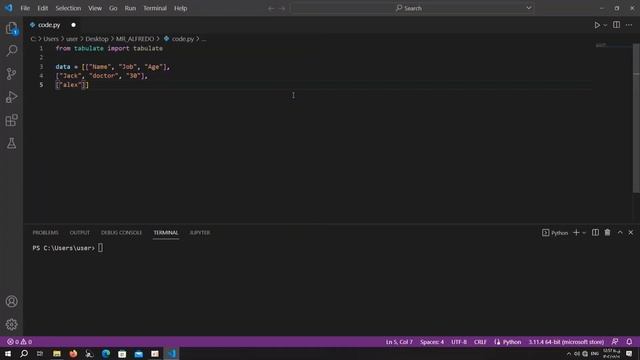
Task: Open the new terminal launch profile dropdown
Action: (584, 233)
